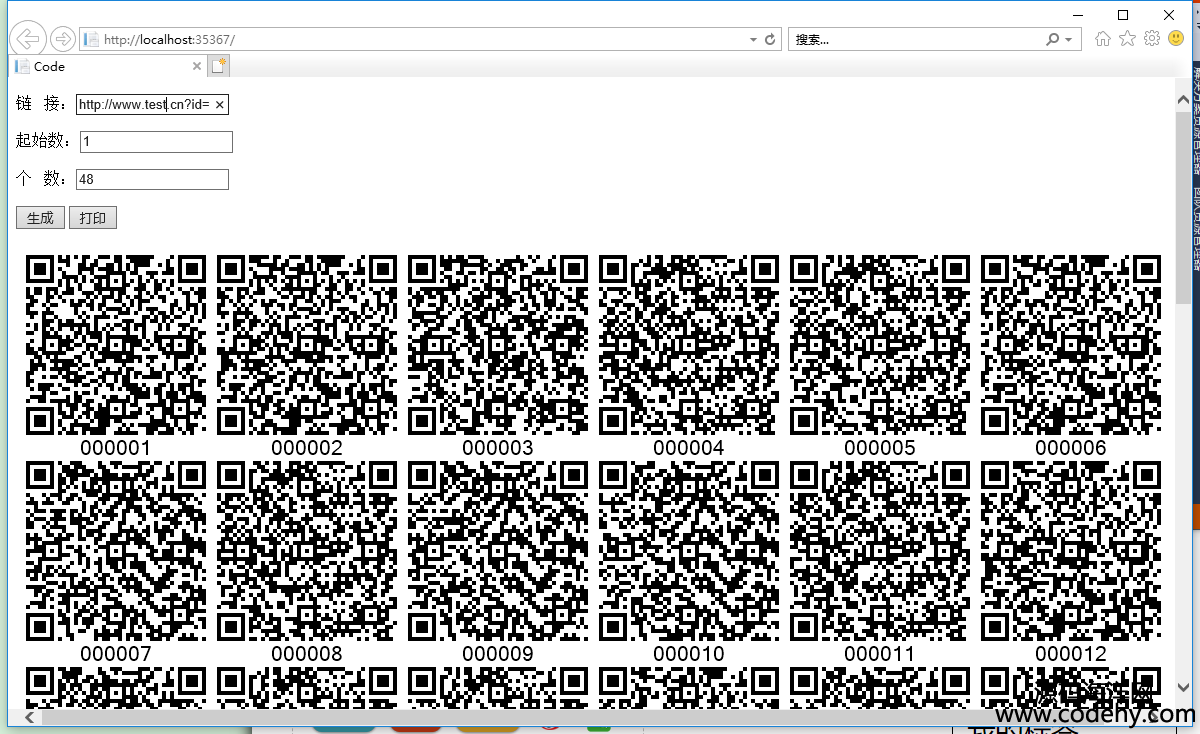The image size is (1200, 734).
Task: Click the smiley feedback icon
Action: [1176, 39]
